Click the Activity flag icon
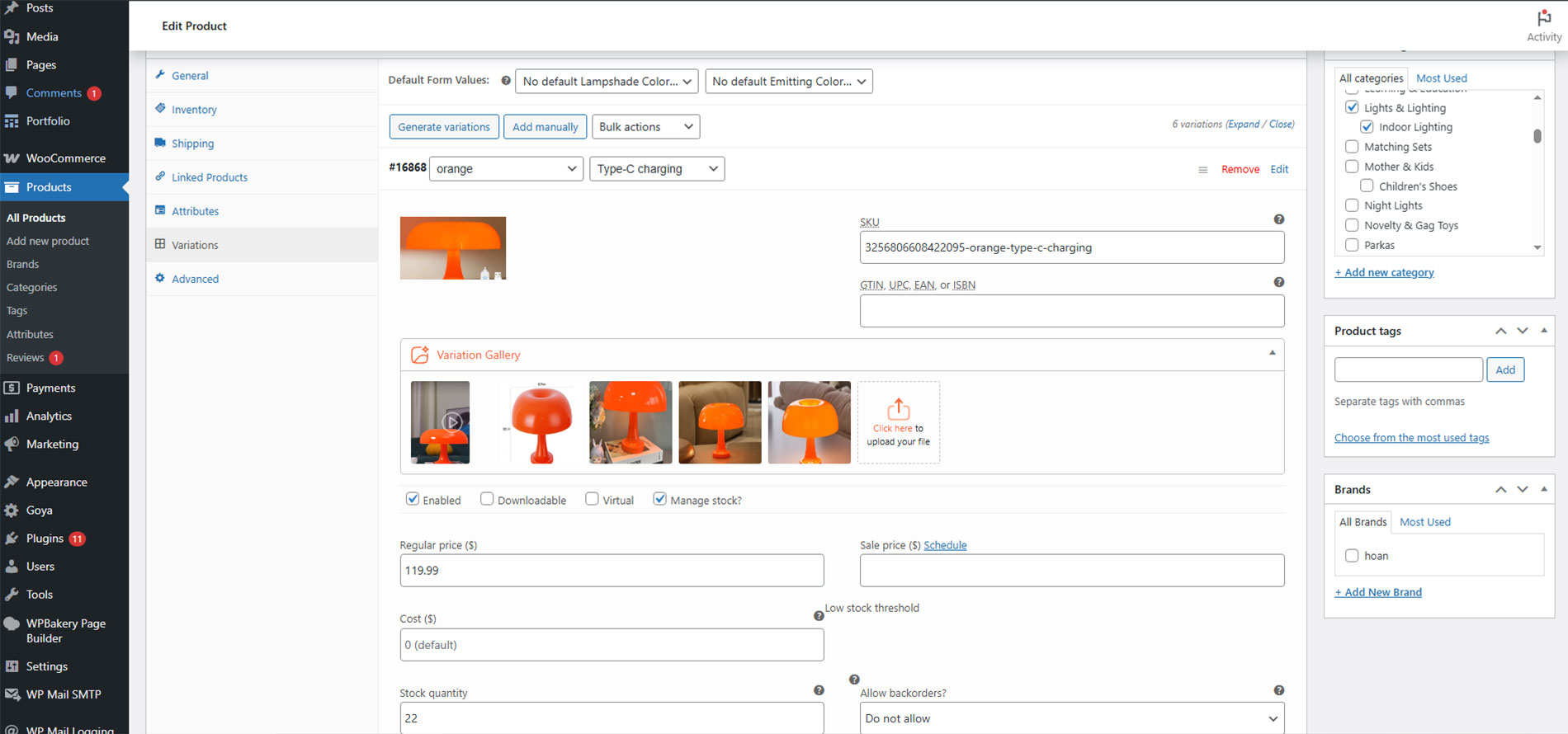 point(1543,18)
